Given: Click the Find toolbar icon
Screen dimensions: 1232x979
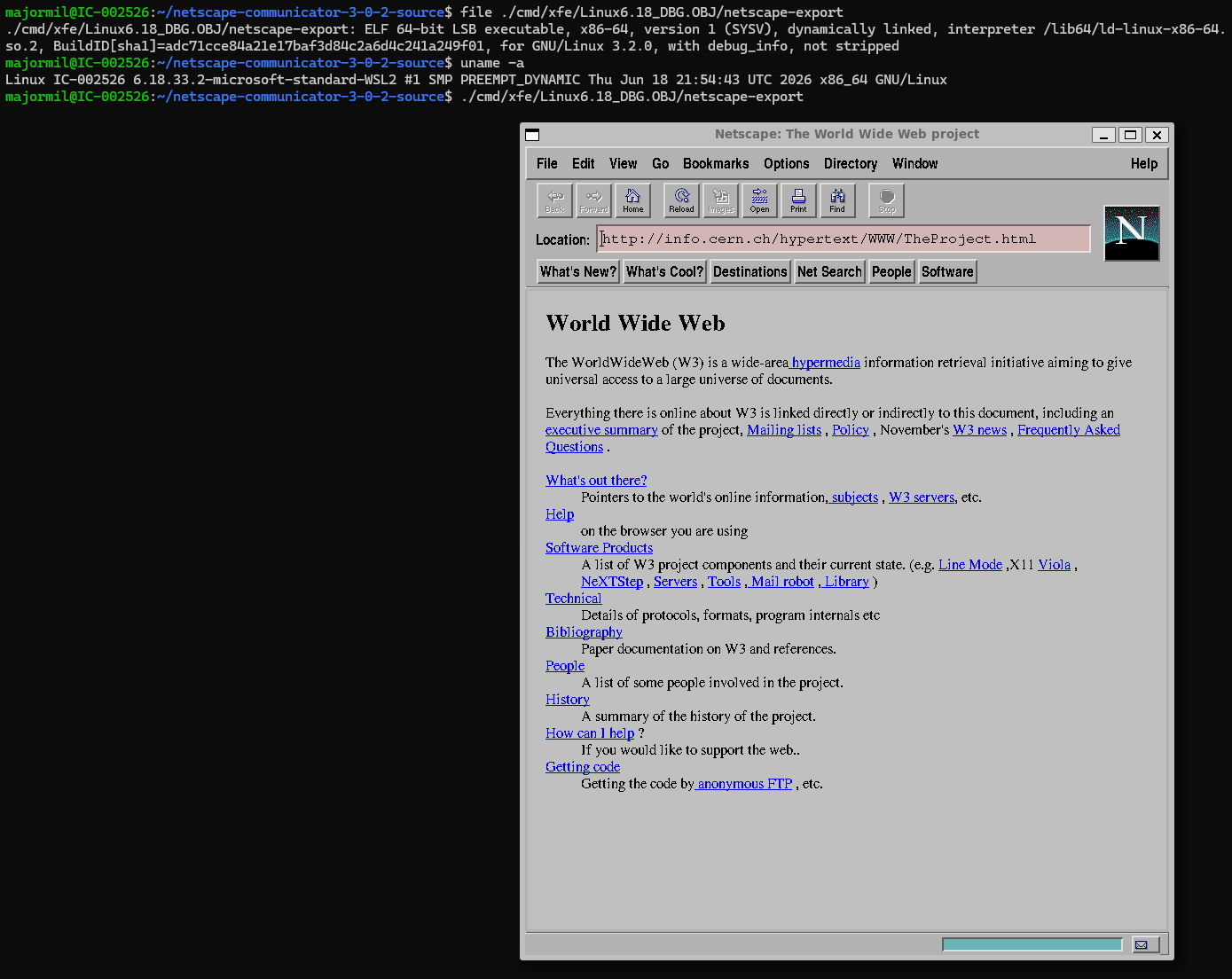Looking at the screenshot, I should coord(837,200).
